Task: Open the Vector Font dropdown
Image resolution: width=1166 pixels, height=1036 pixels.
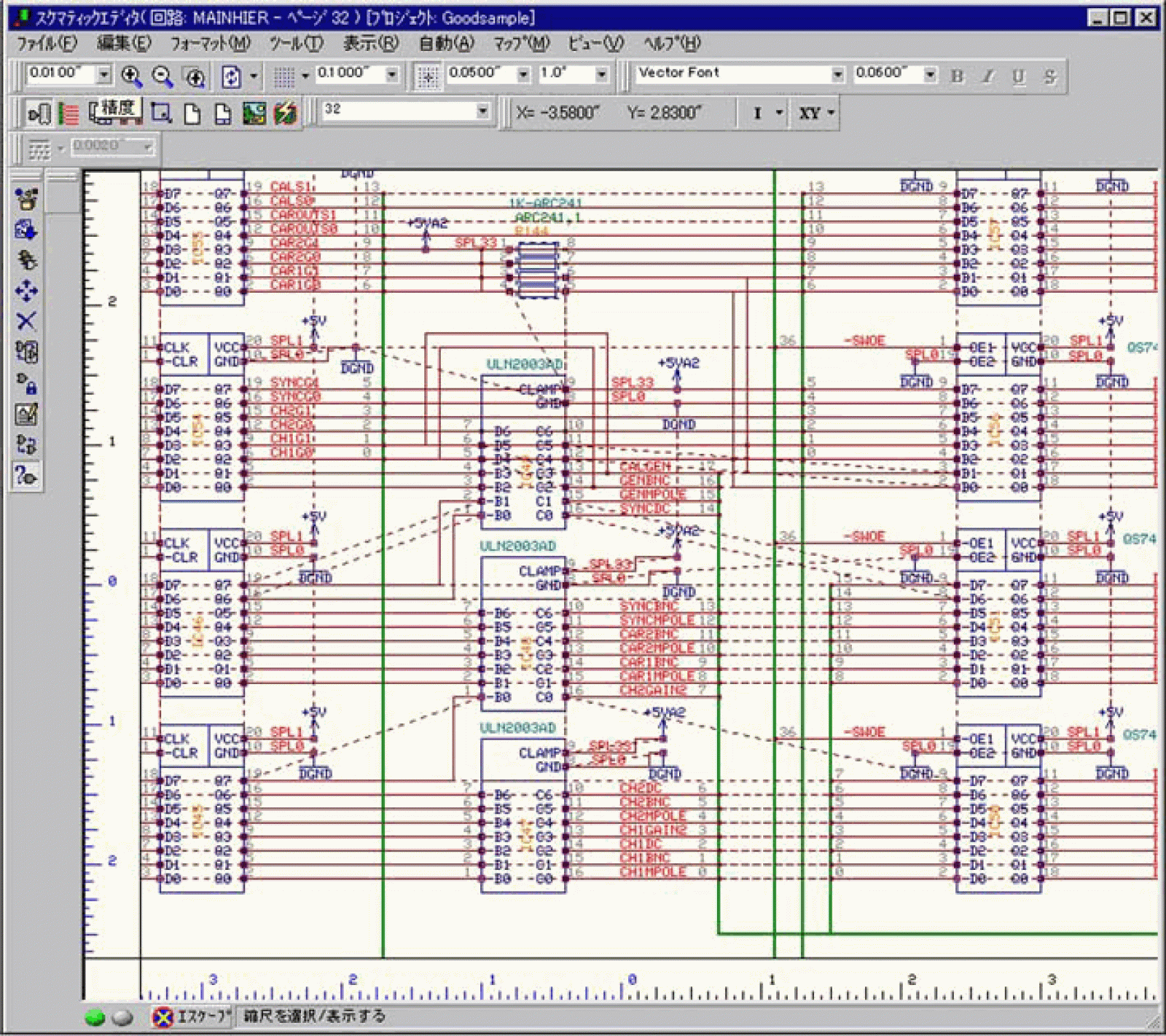Action: 837,74
